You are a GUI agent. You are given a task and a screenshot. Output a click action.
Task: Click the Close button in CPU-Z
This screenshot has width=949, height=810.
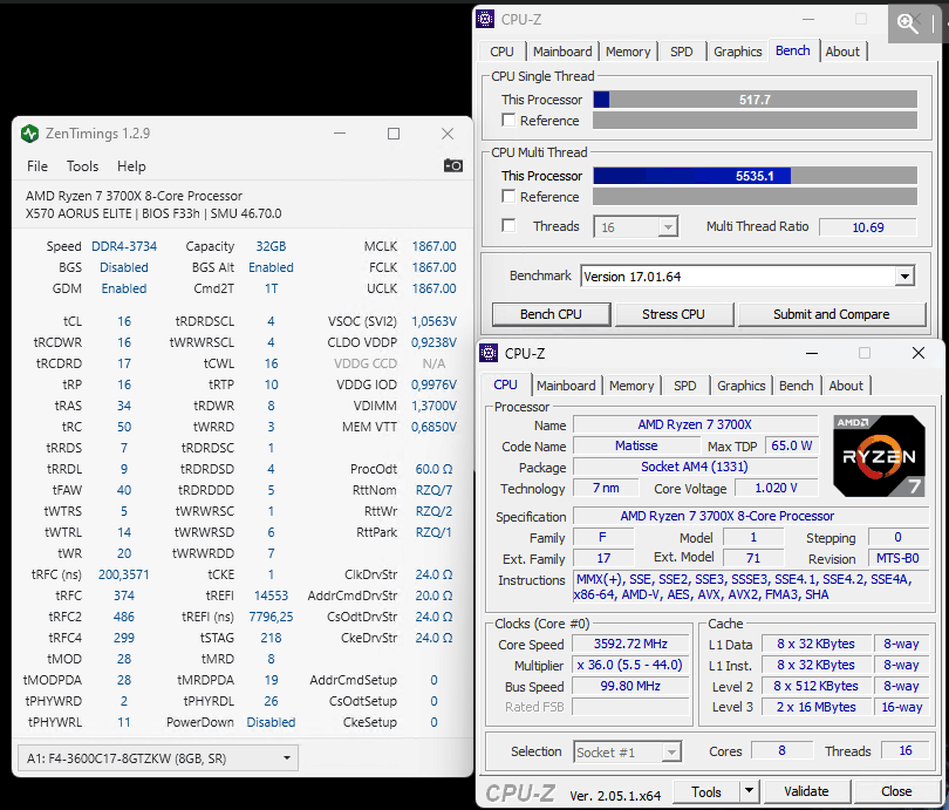click(x=896, y=792)
